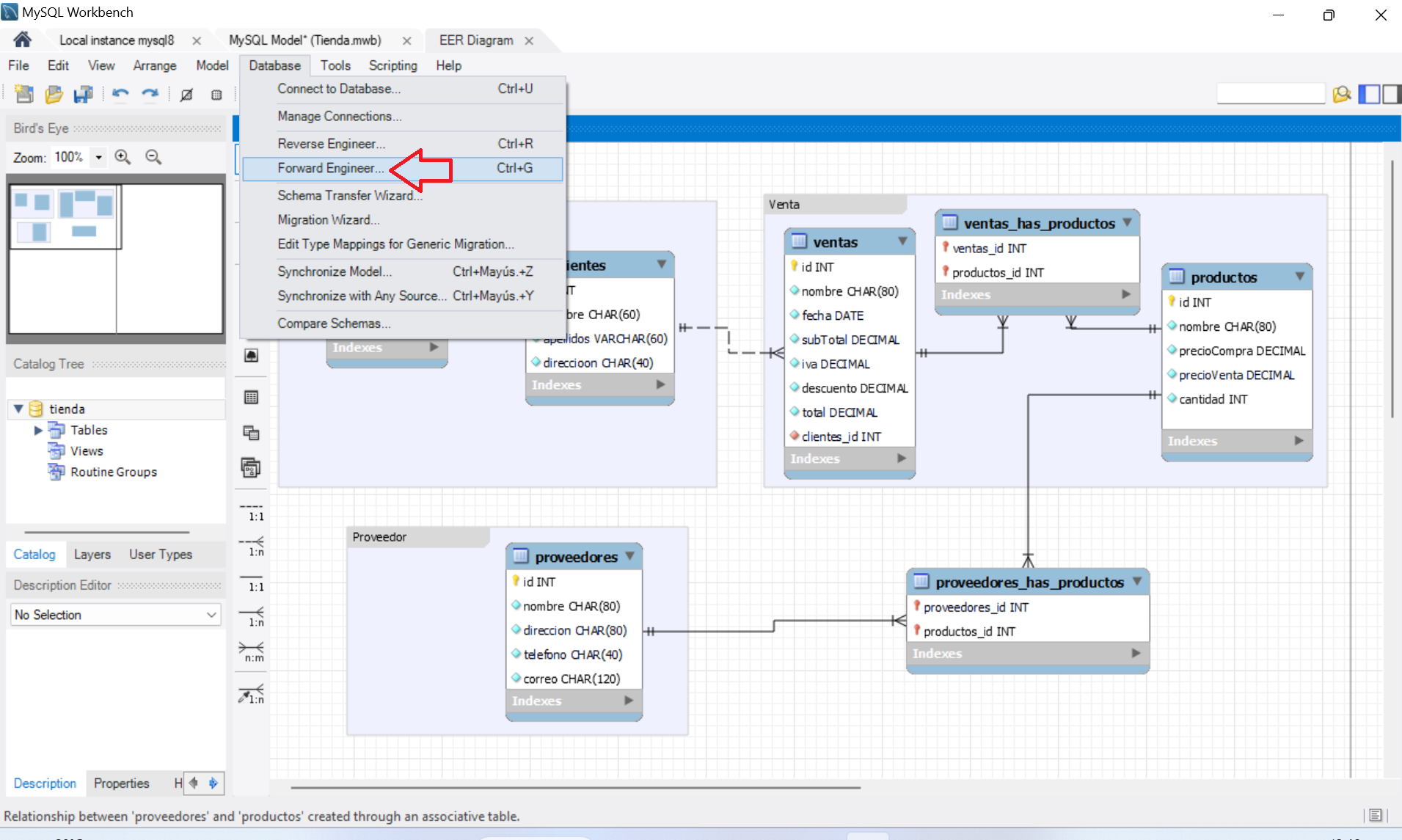Open Manage Connections menu entry
Image resolution: width=1402 pixels, height=840 pixels.
click(x=402, y=116)
